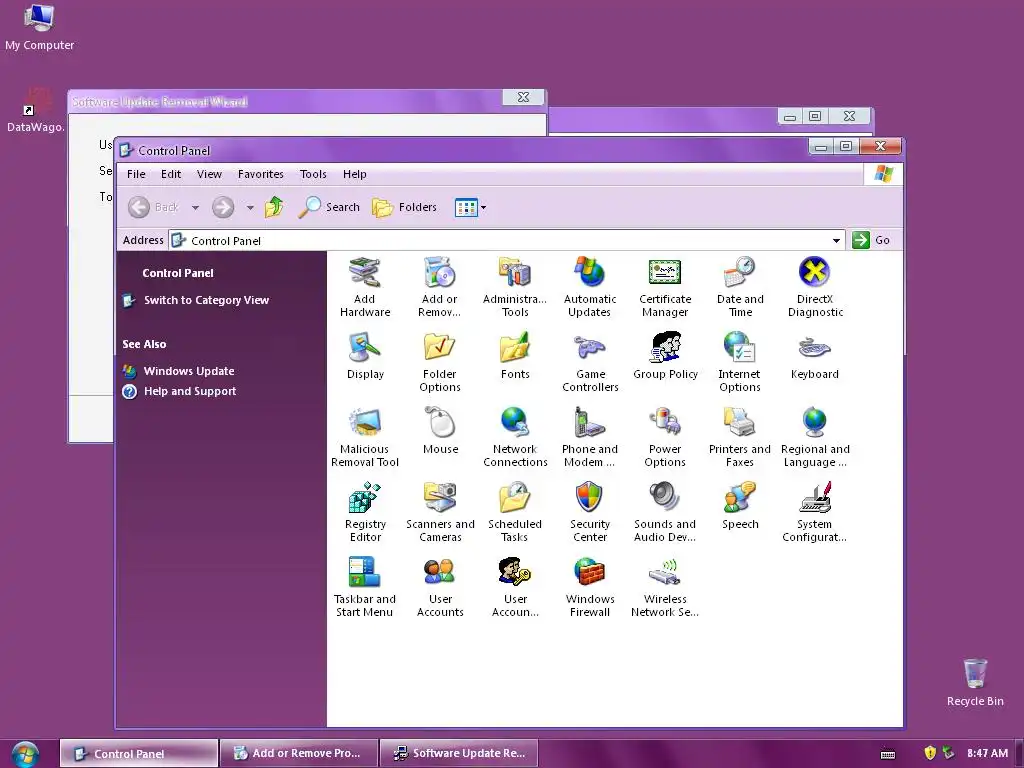1024x768 pixels.
Task: Open Taskbar and Start Menu settings
Action: coord(364,588)
